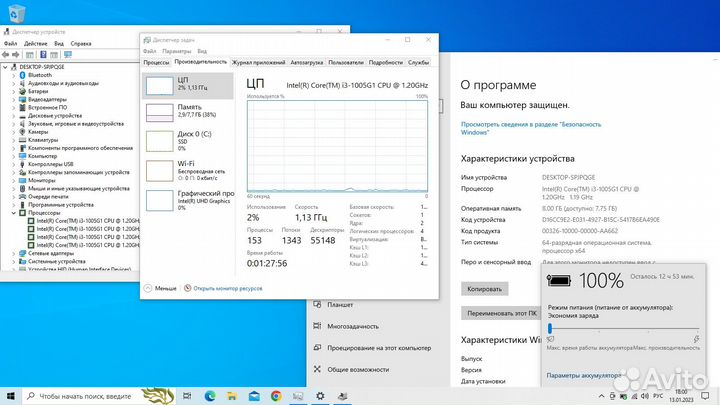Switch to Автозагрузка tab

307,62
